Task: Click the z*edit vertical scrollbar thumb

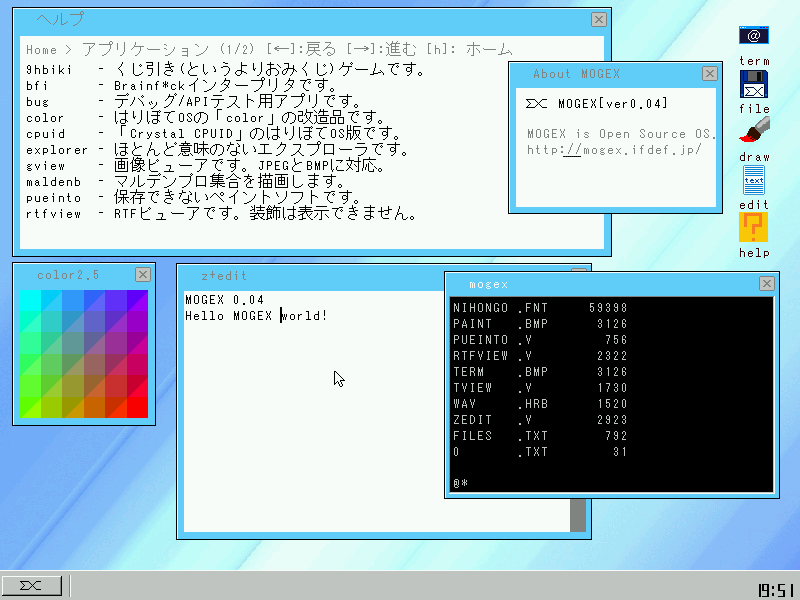Action: (x=578, y=515)
